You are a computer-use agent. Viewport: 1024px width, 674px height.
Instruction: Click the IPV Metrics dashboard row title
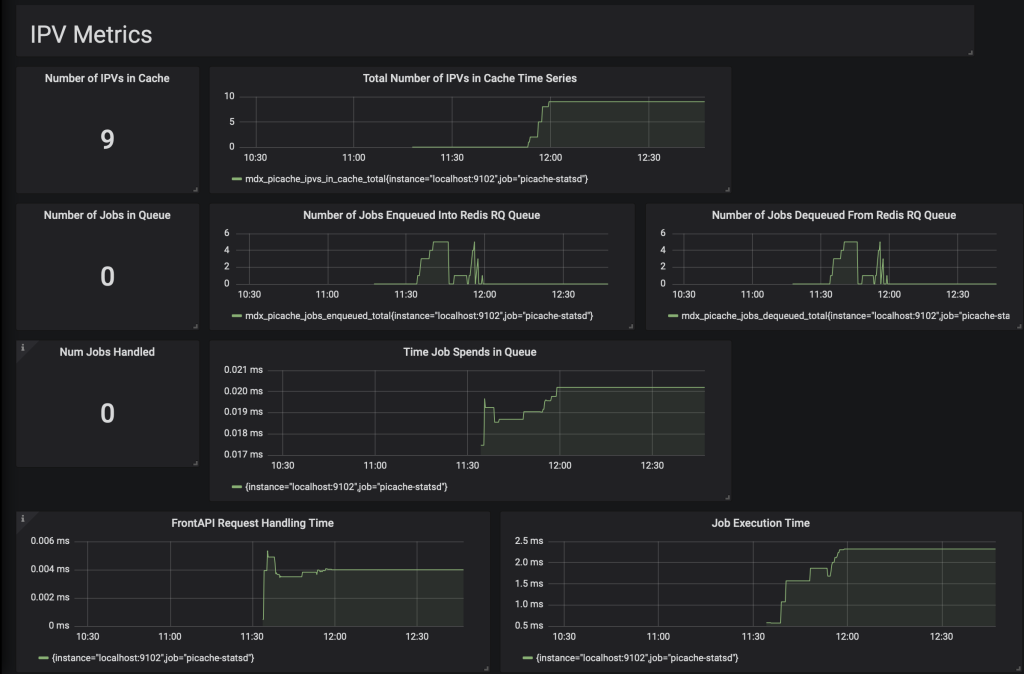(91, 34)
